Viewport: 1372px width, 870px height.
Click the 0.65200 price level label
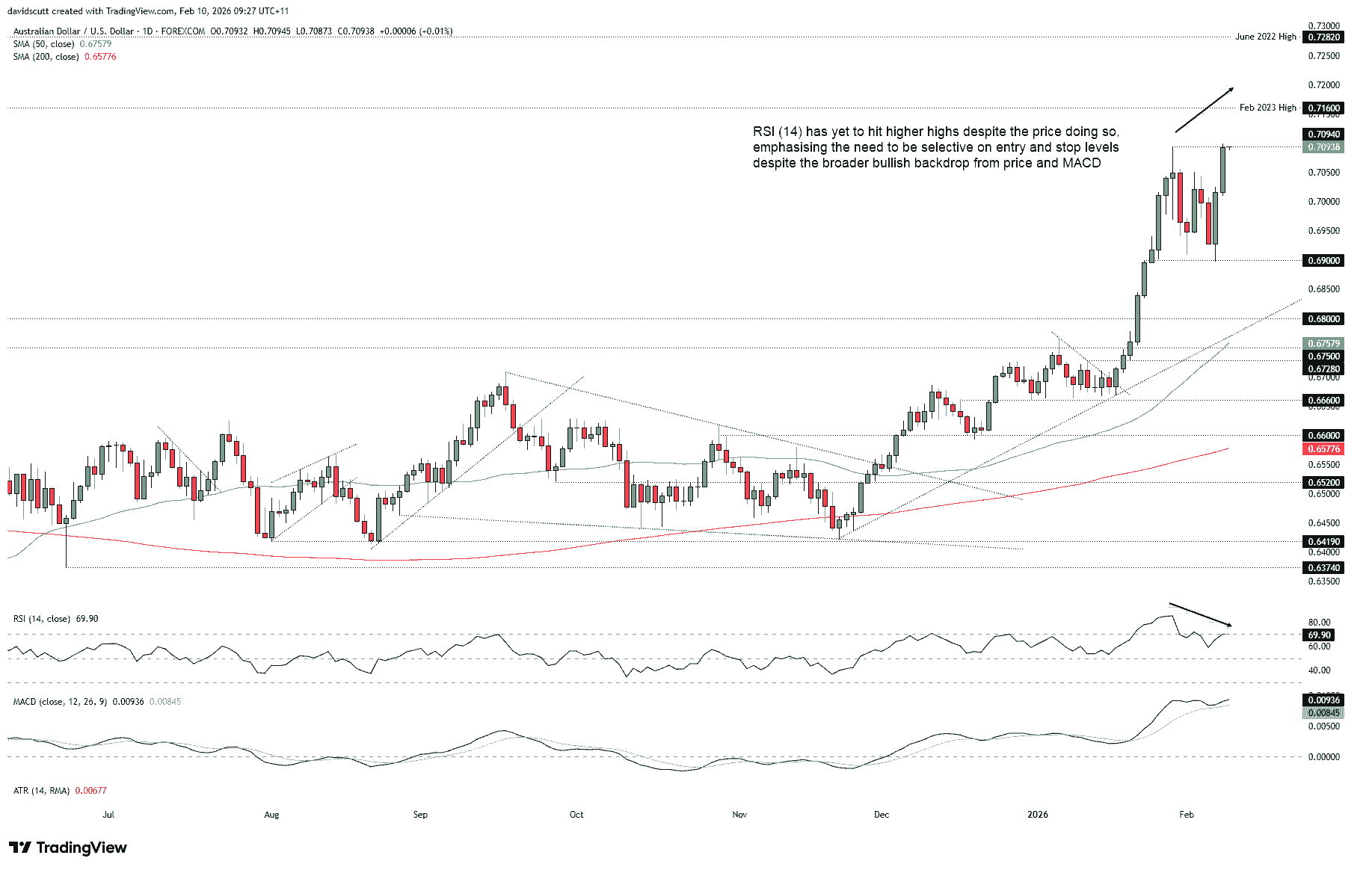pos(1323,483)
